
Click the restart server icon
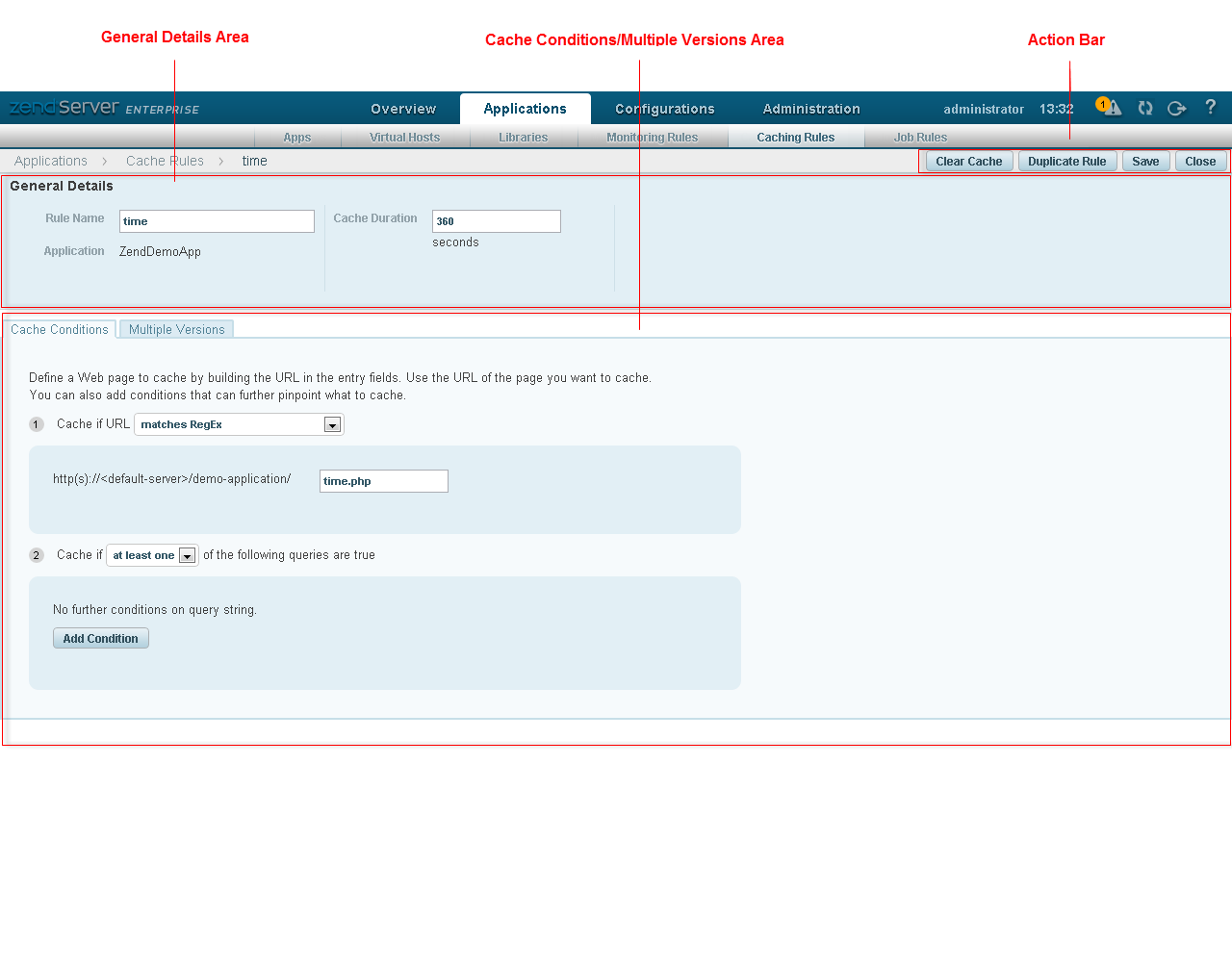pyautogui.click(x=1145, y=108)
